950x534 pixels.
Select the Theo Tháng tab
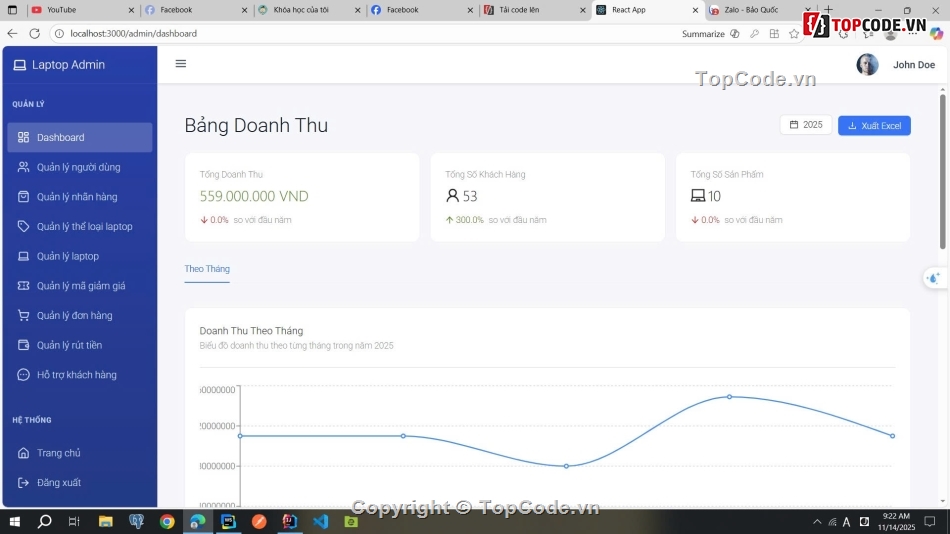pyautogui.click(x=207, y=269)
